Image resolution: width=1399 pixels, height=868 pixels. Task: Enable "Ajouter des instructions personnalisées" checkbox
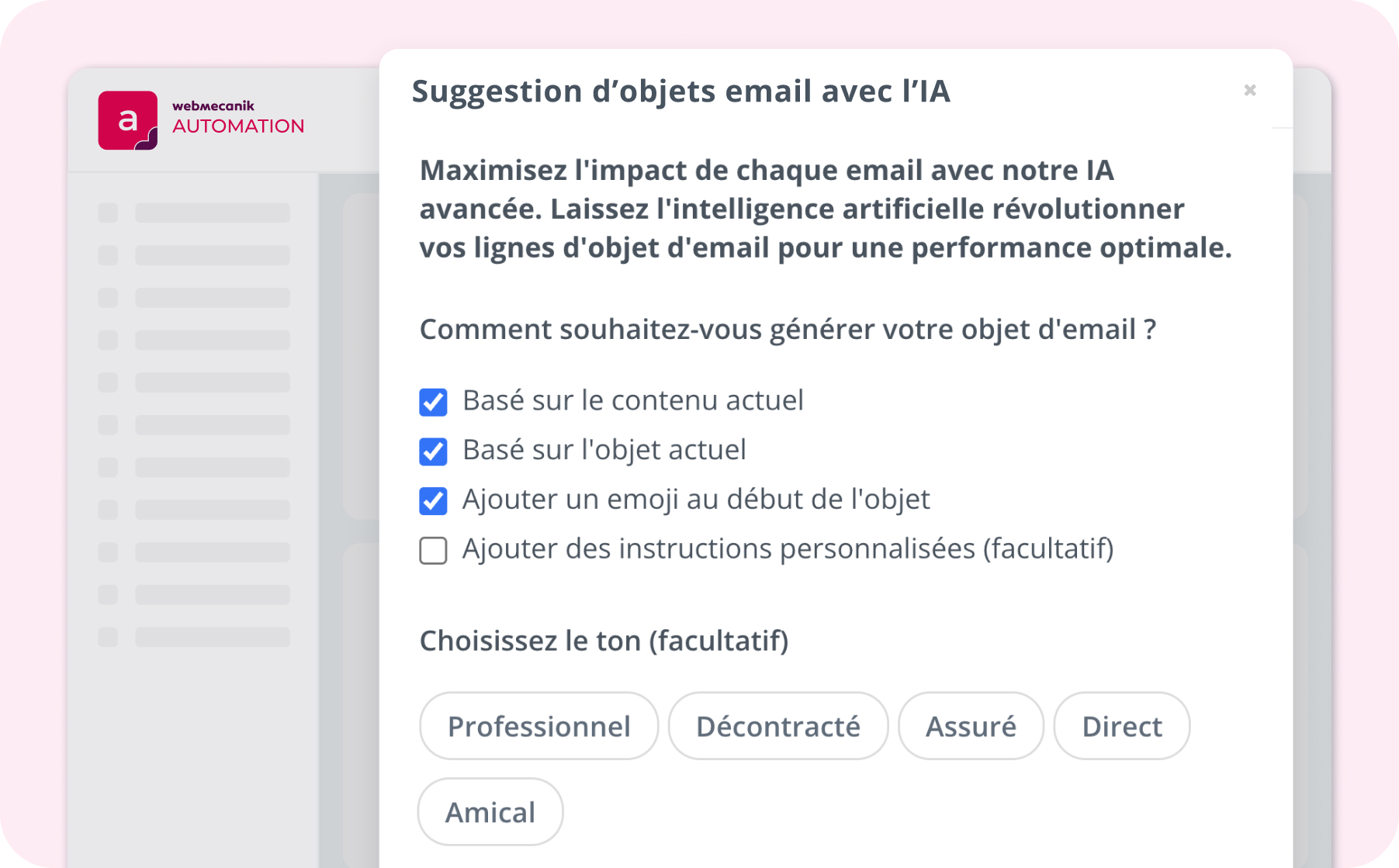[x=433, y=551]
